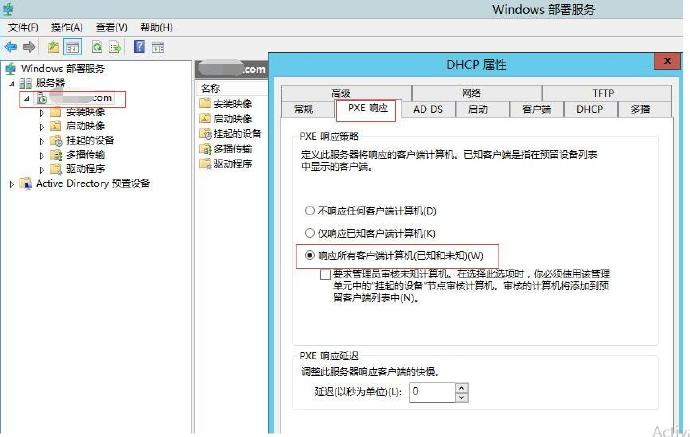
Task: Open the 帮助(H) menu
Action: click(x=156, y=27)
